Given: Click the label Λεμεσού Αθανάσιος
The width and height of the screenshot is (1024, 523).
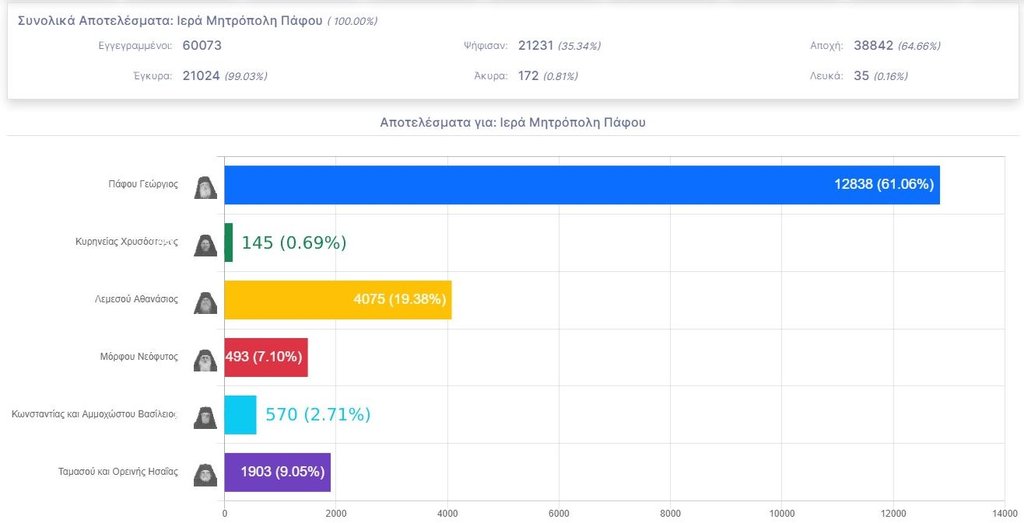Looking at the screenshot, I should coord(136,300).
